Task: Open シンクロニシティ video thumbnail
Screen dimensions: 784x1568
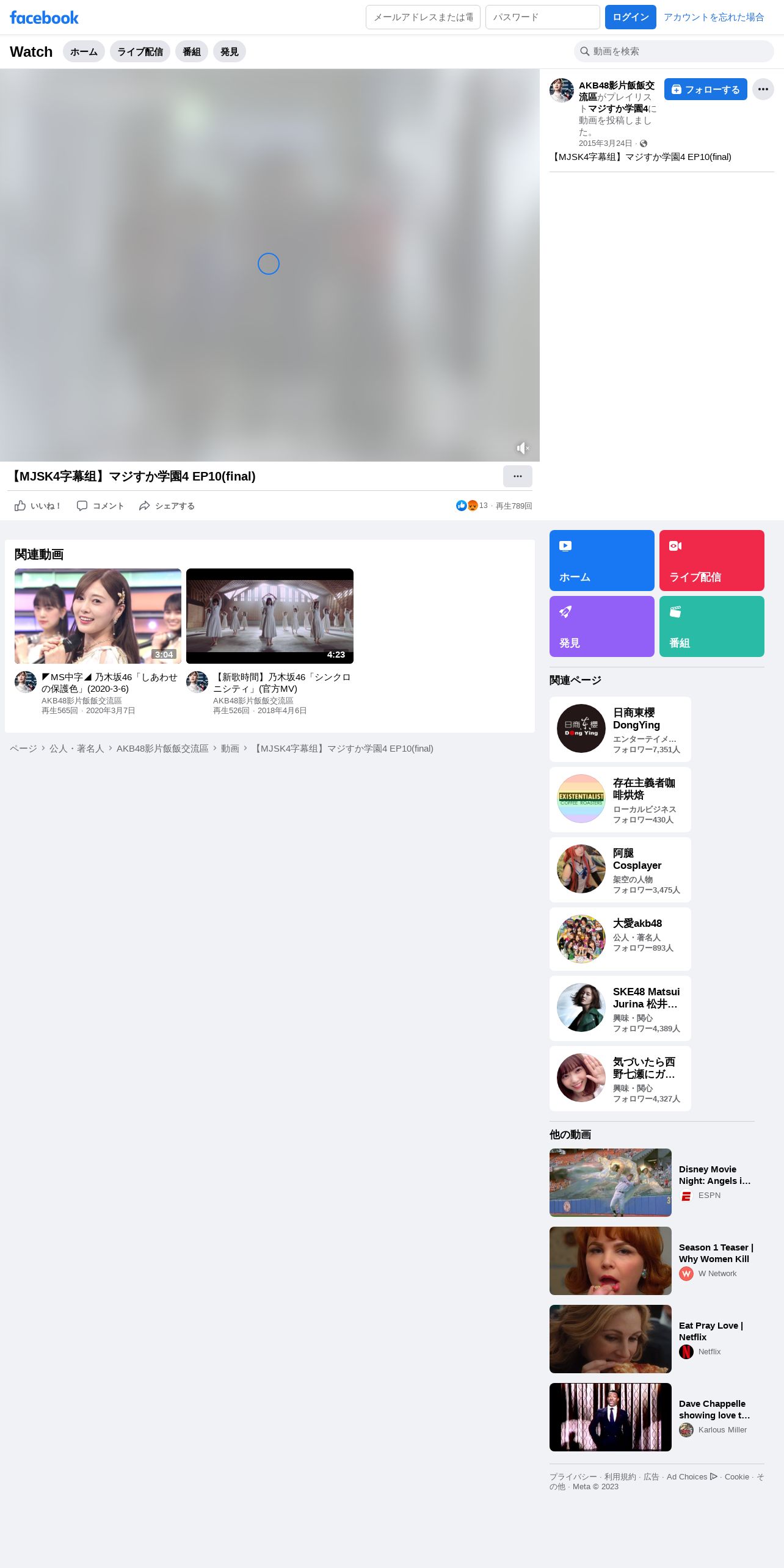Action: pos(270,616)
